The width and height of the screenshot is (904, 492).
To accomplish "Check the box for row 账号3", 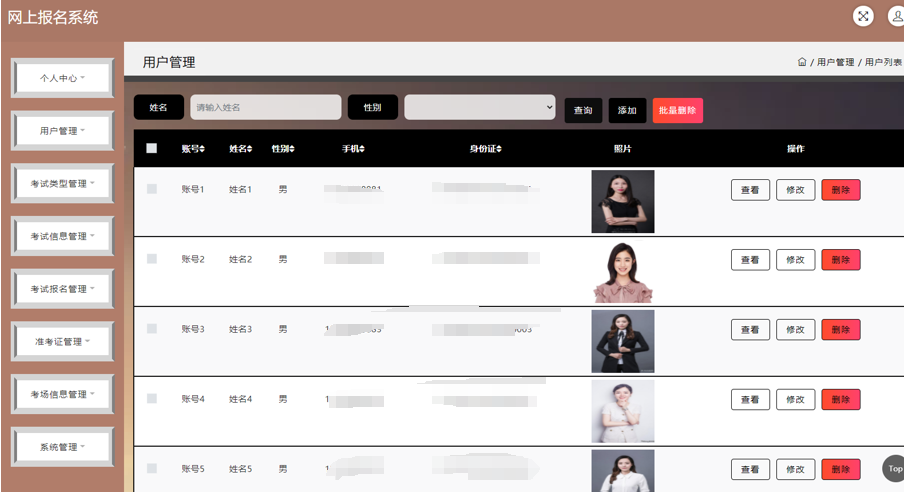I will (152, 329).
